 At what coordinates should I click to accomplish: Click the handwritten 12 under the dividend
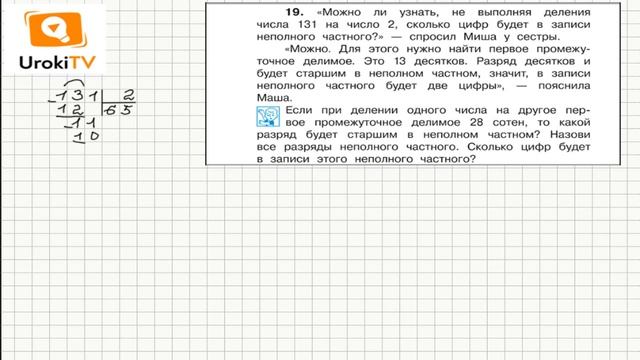pyautogui.click(x=71, y=109)
